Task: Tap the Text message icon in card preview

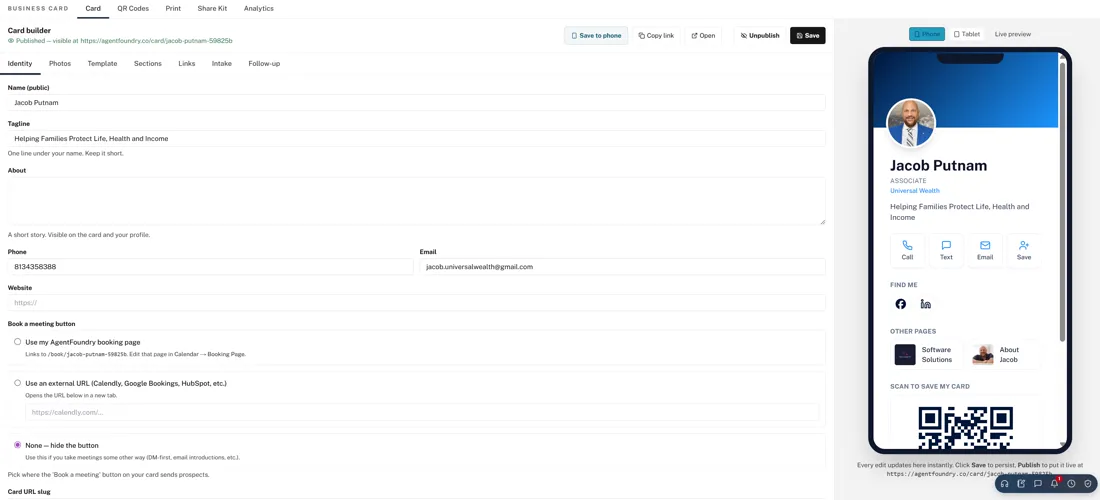Action: (x=946, y=250)
